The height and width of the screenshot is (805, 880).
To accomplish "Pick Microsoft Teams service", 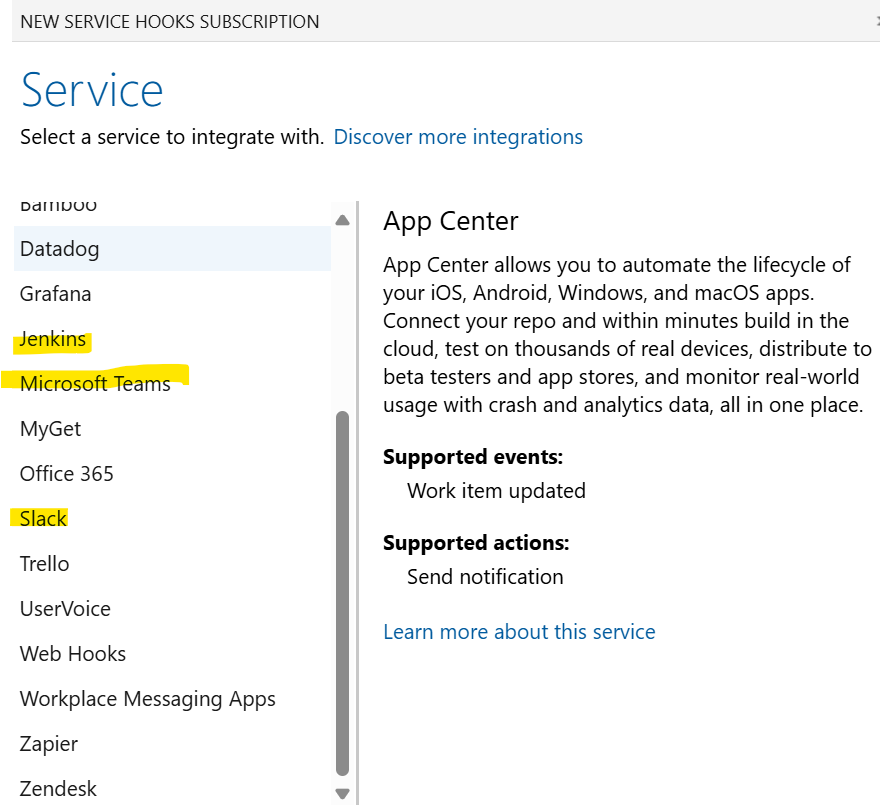I will (x=172, y=384).
